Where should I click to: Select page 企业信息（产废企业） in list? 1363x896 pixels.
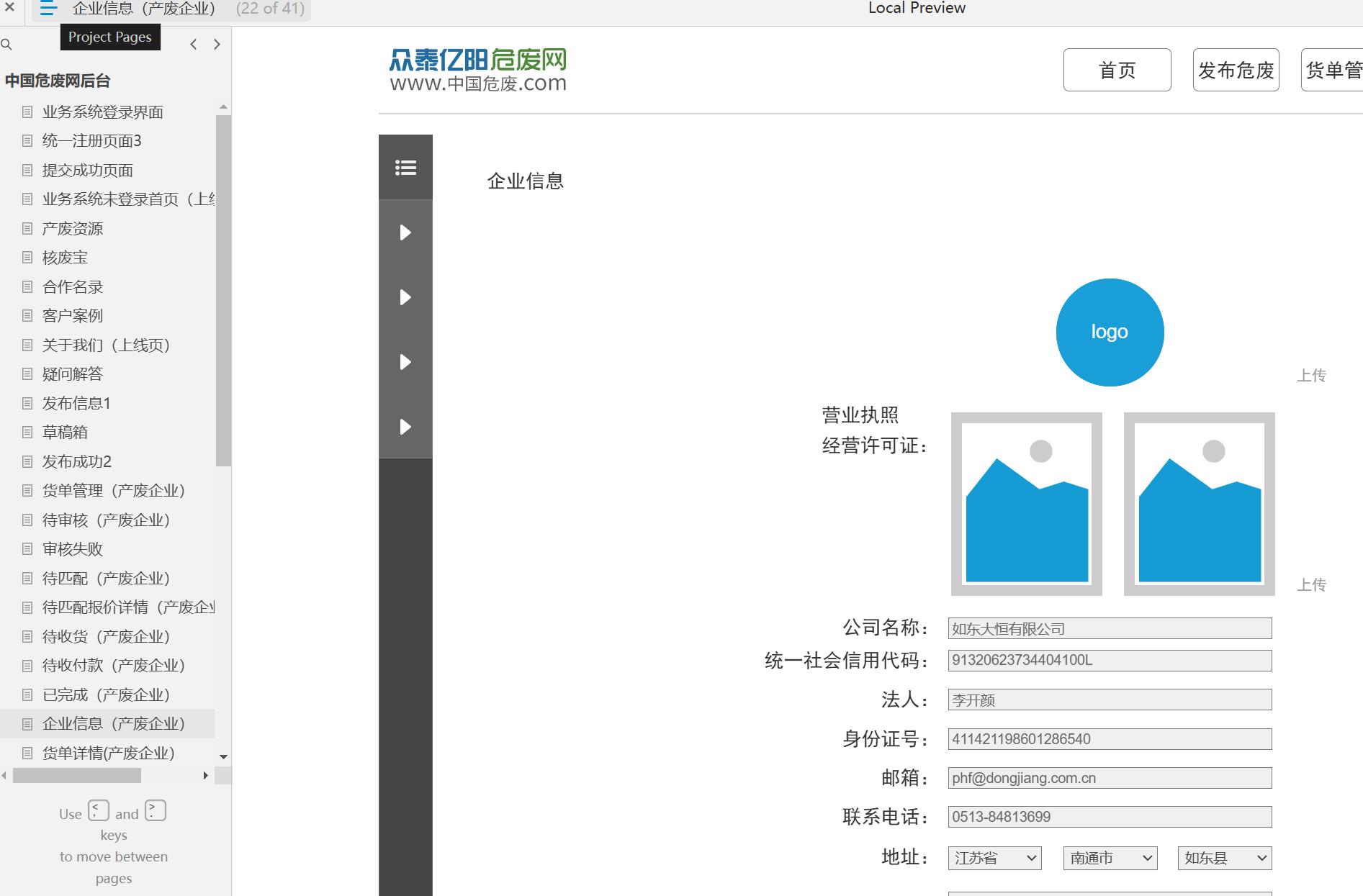point(107,724)
